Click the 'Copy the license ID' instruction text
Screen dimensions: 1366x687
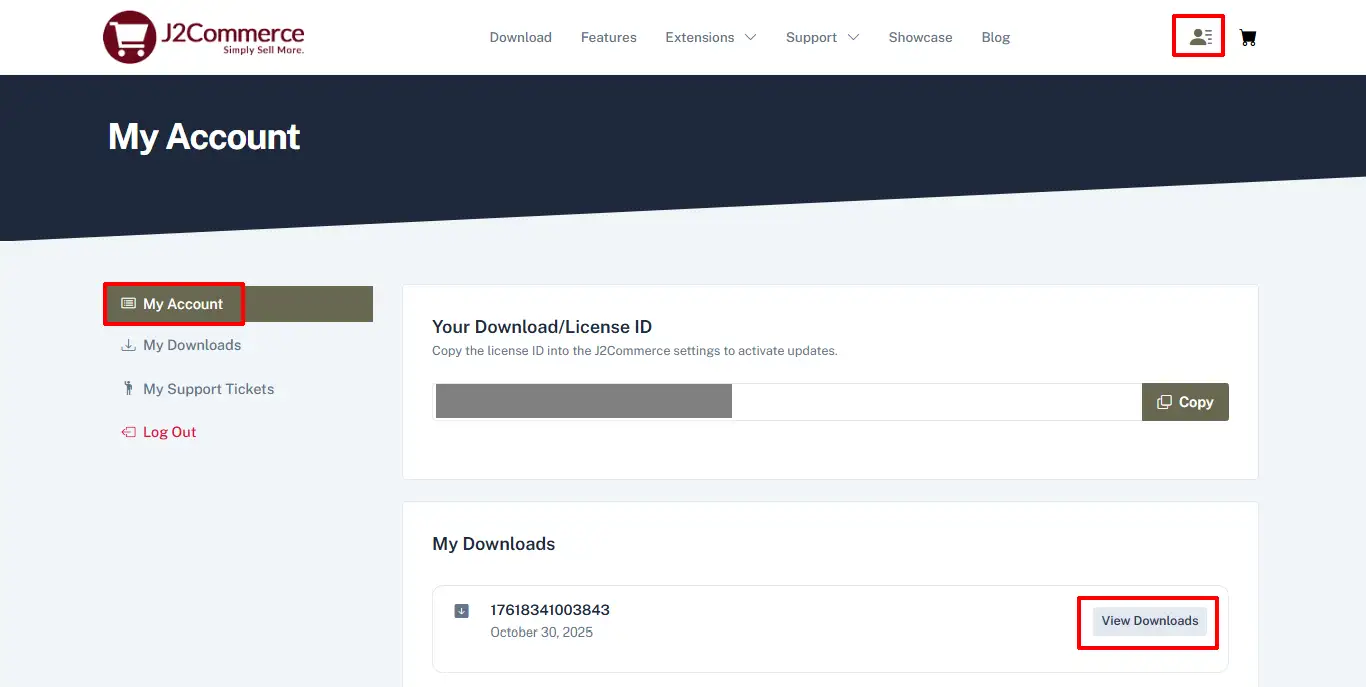click(634, 351)
